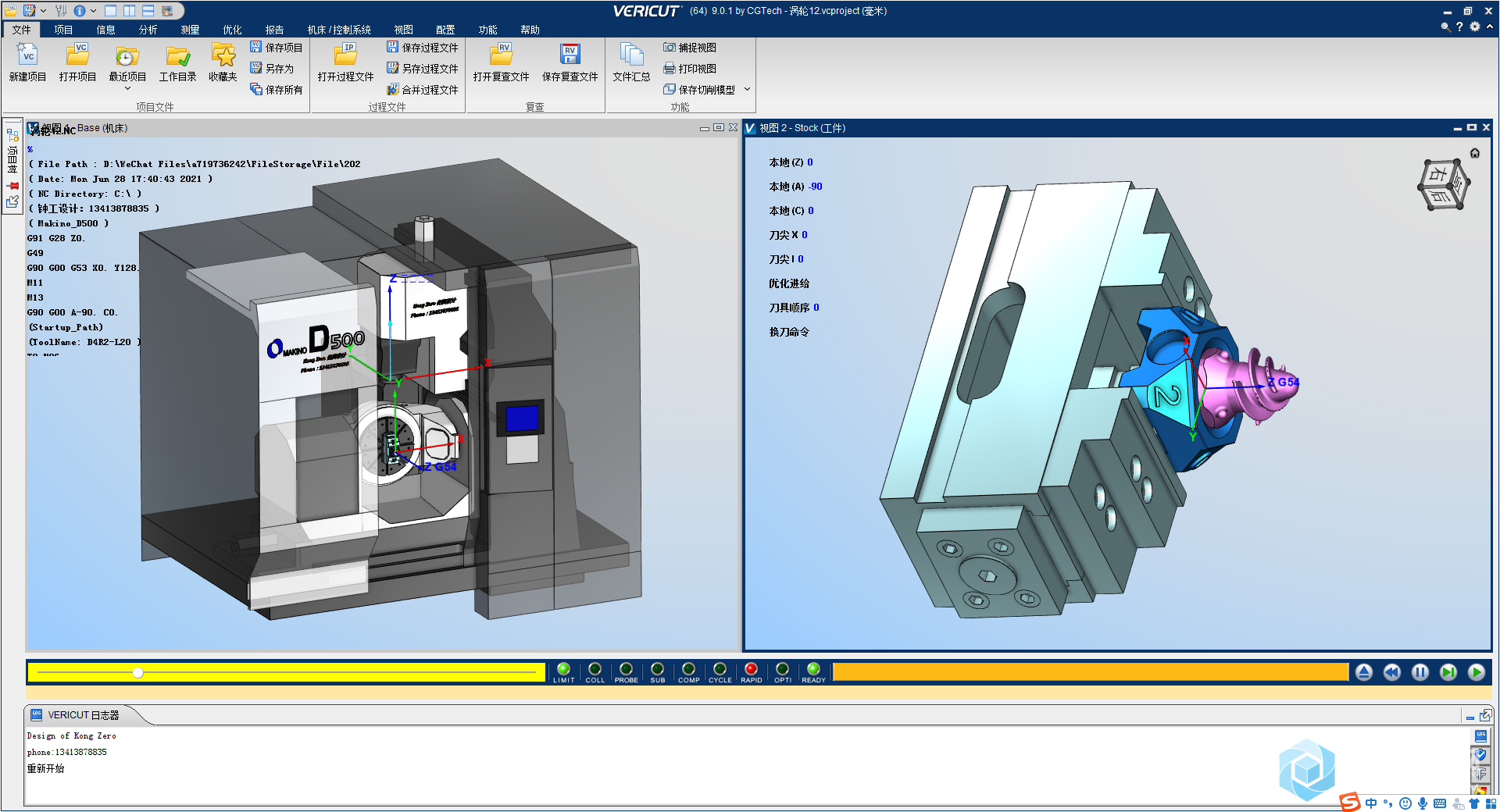This screenshot has width=1500, height=812.
Task: Toggle the COLL status light
Action: (x=595, y=669)
